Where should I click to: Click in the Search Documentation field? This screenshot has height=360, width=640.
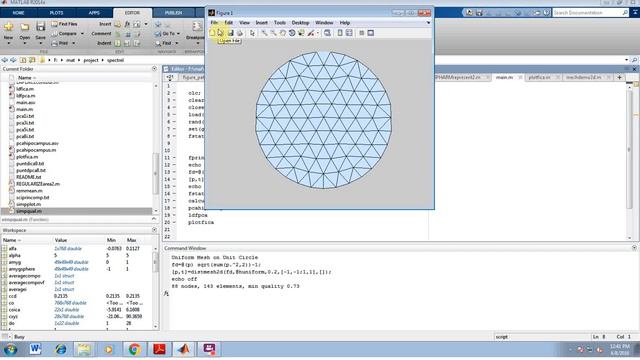(588, 13)
